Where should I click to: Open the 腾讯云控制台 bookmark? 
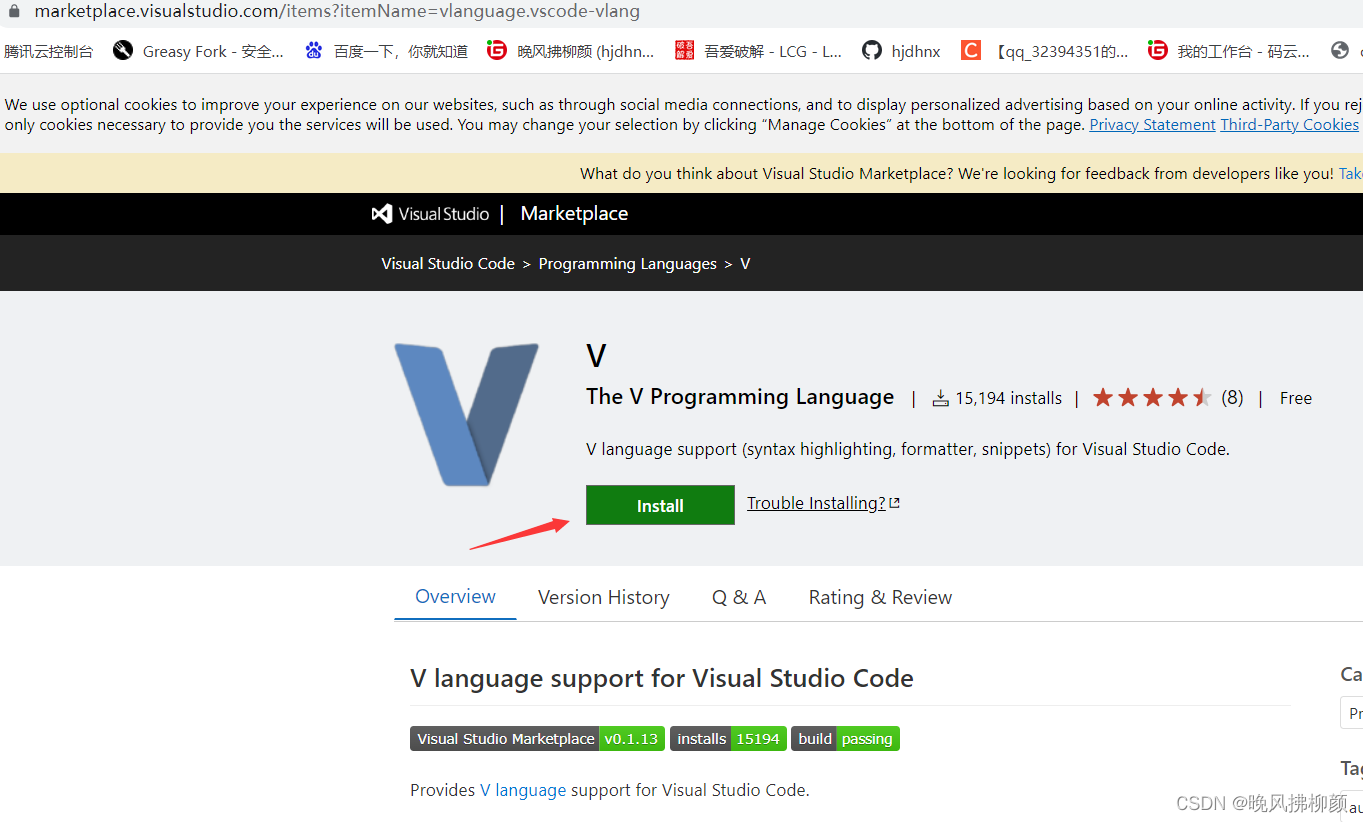click(x=48, y=51)
